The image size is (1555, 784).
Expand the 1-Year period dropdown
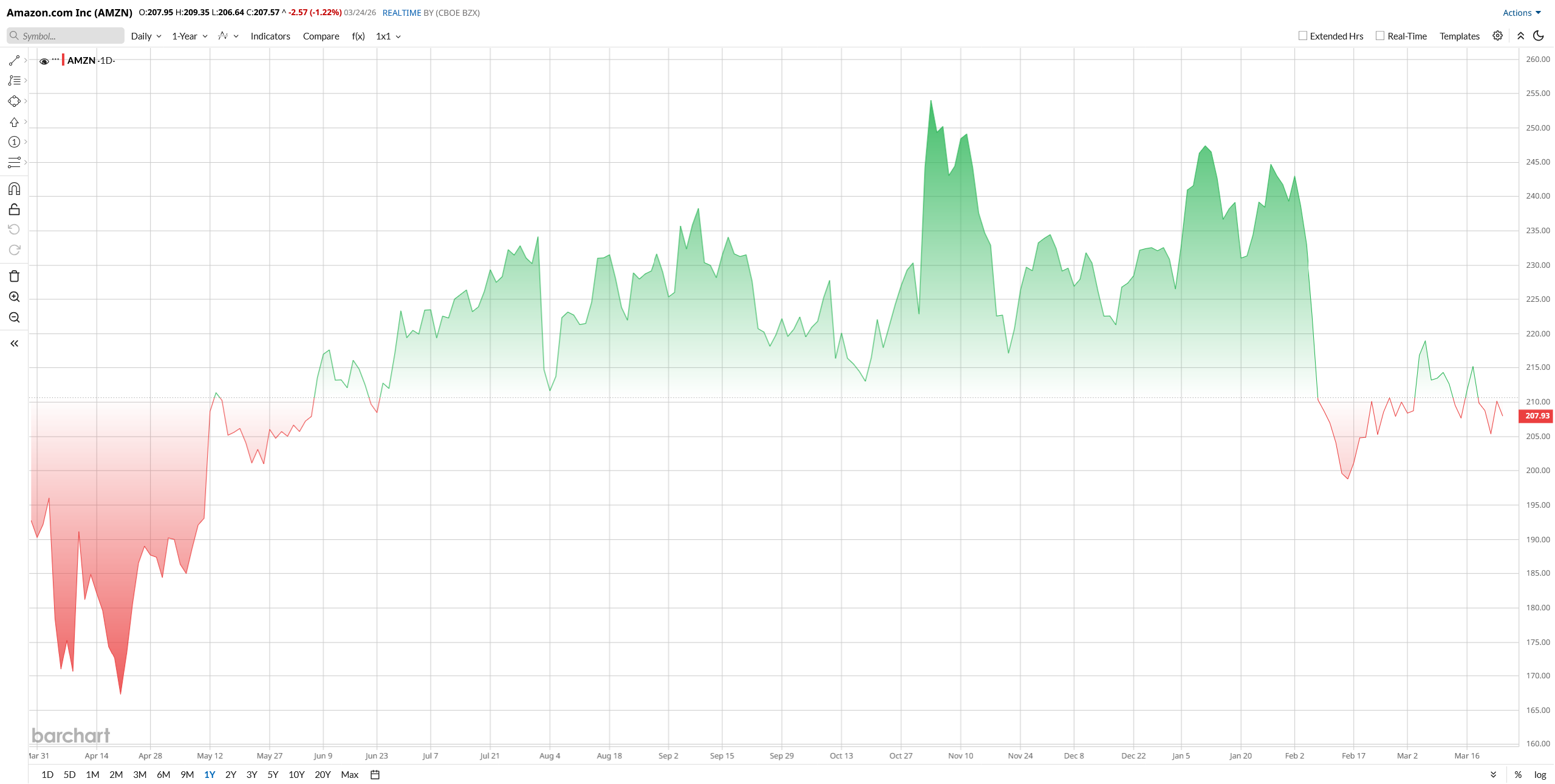tap(190, 36)
